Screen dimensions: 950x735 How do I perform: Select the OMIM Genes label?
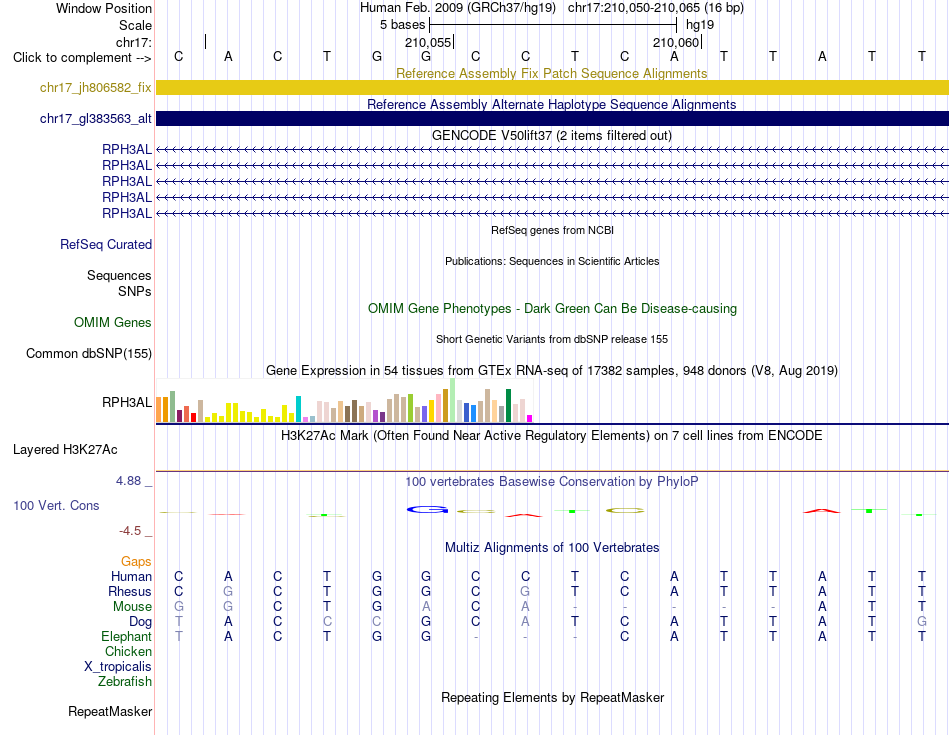(113, 322)
